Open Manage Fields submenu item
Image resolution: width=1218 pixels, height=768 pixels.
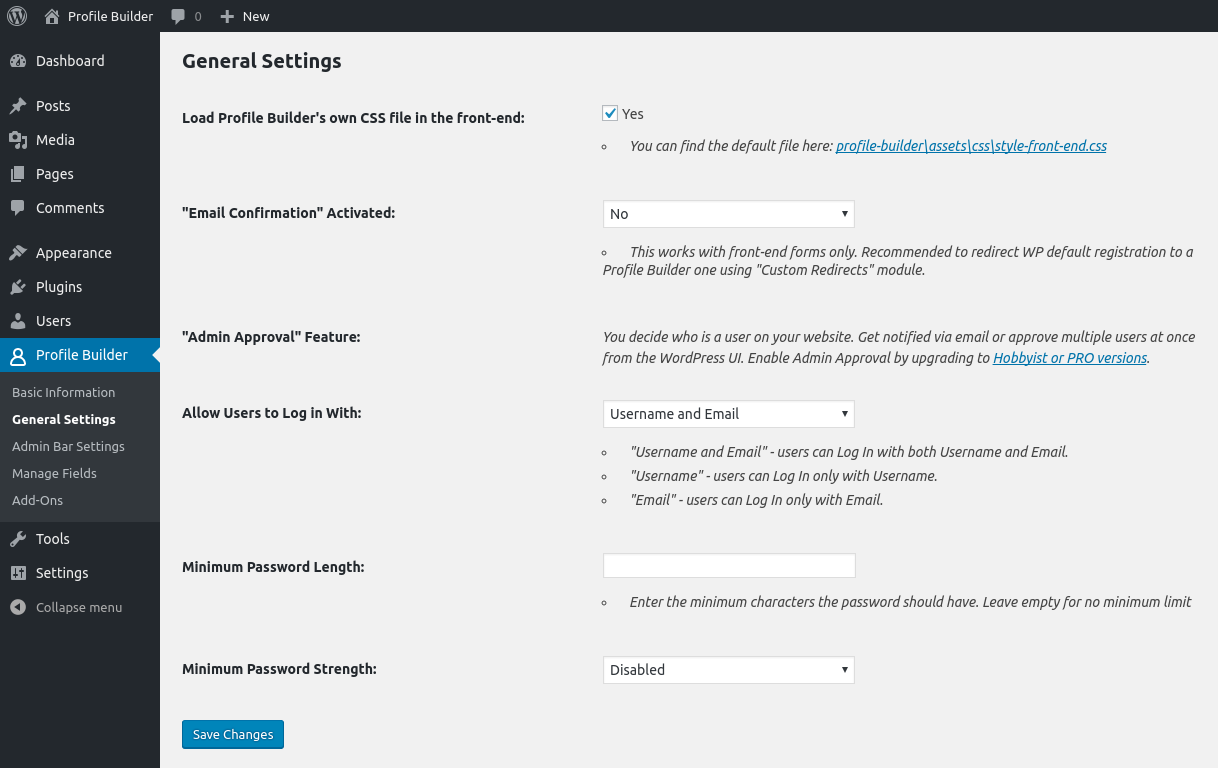[x=54, y=473]
